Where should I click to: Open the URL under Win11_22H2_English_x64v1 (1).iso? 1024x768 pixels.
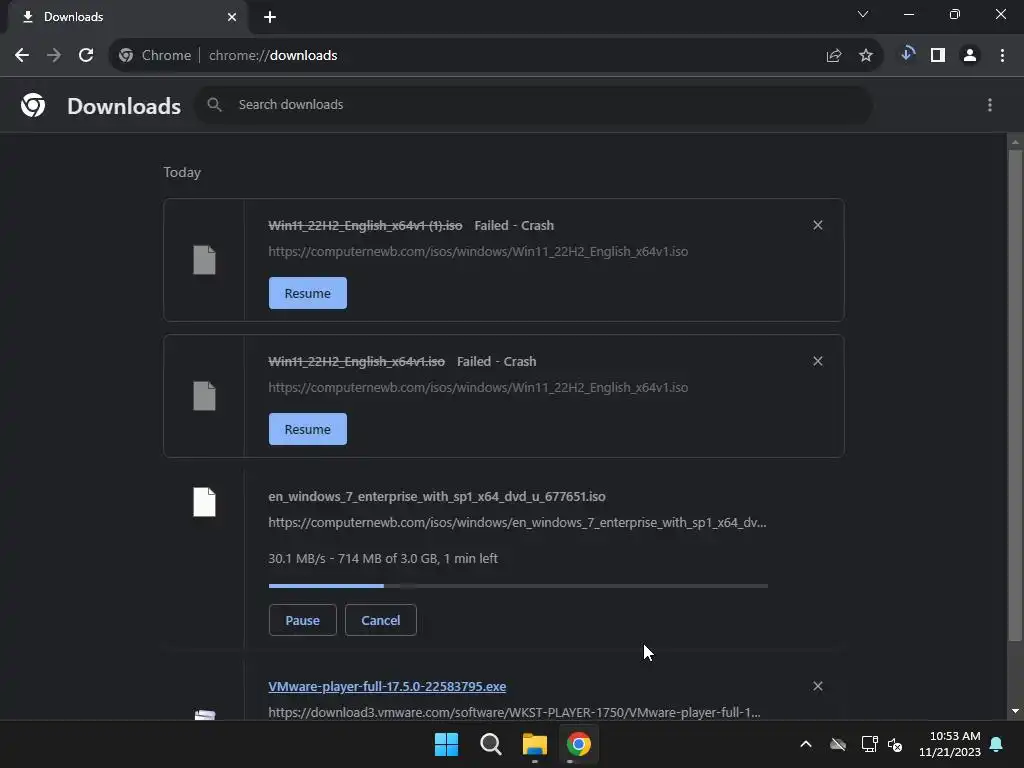[x=478, y=251]
